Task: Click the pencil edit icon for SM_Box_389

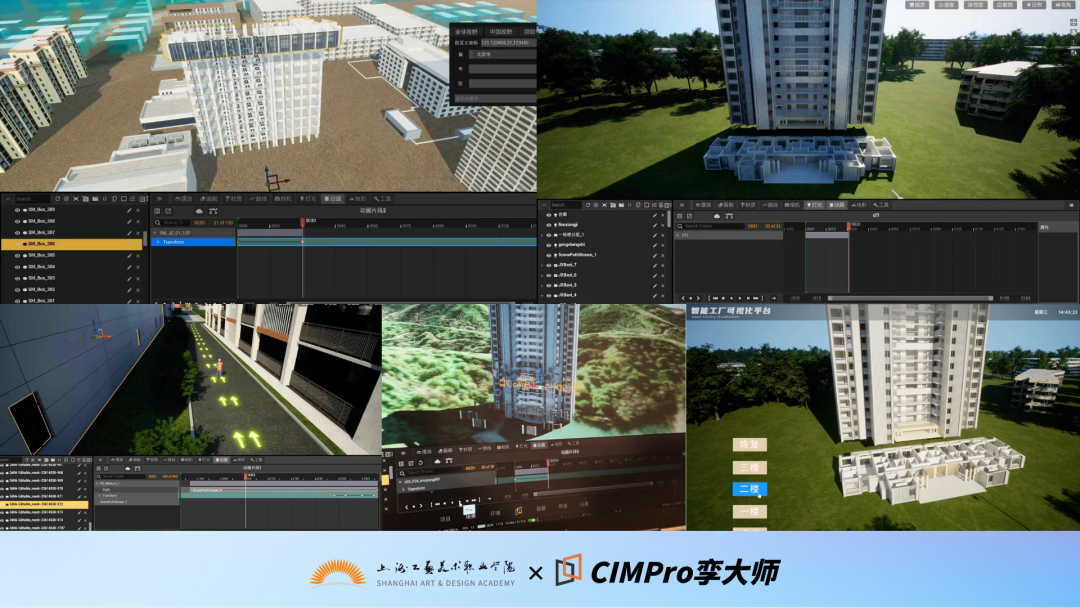Action: (x=129, y=210)
